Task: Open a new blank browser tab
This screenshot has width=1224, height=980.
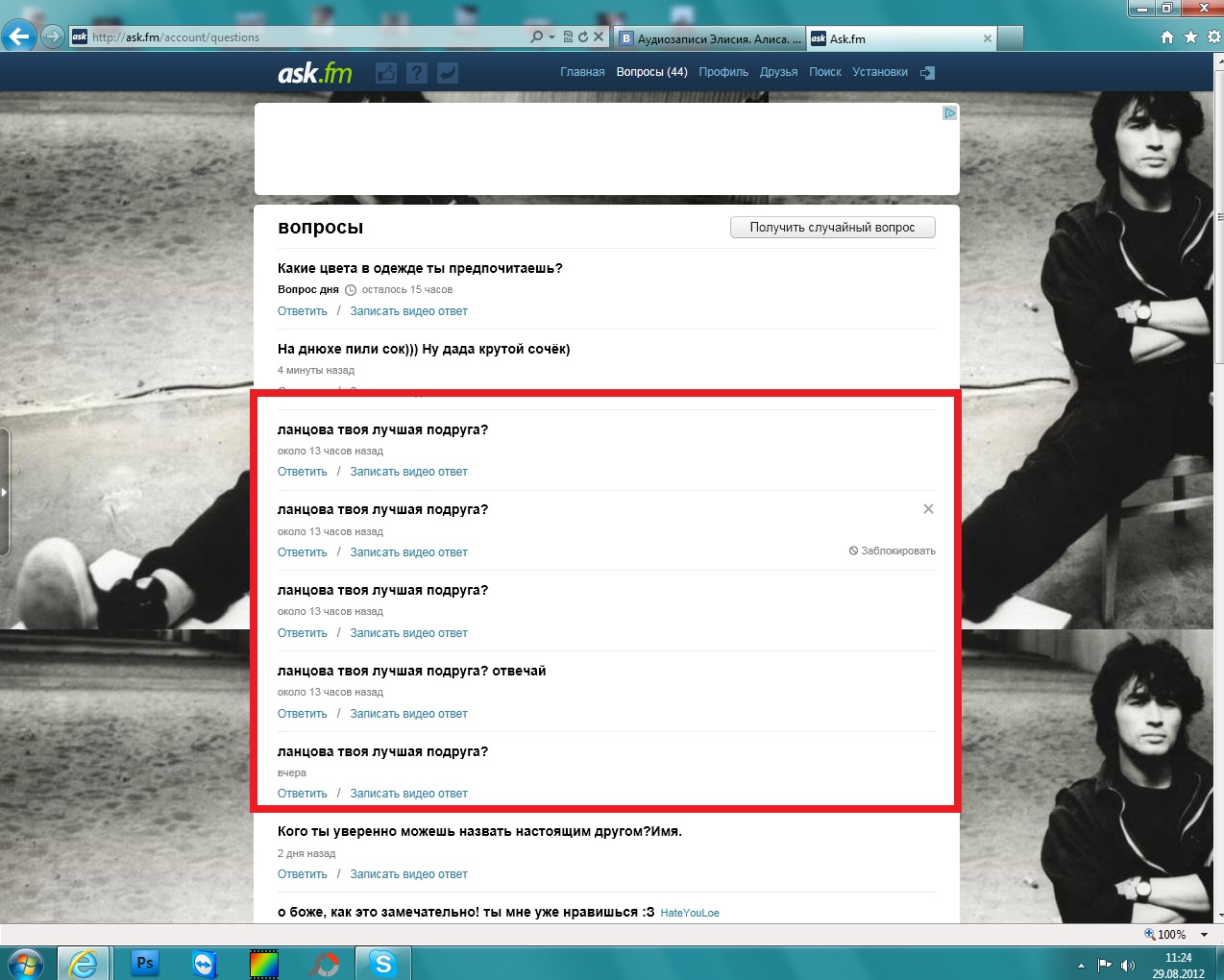Action: [1011, 38]
